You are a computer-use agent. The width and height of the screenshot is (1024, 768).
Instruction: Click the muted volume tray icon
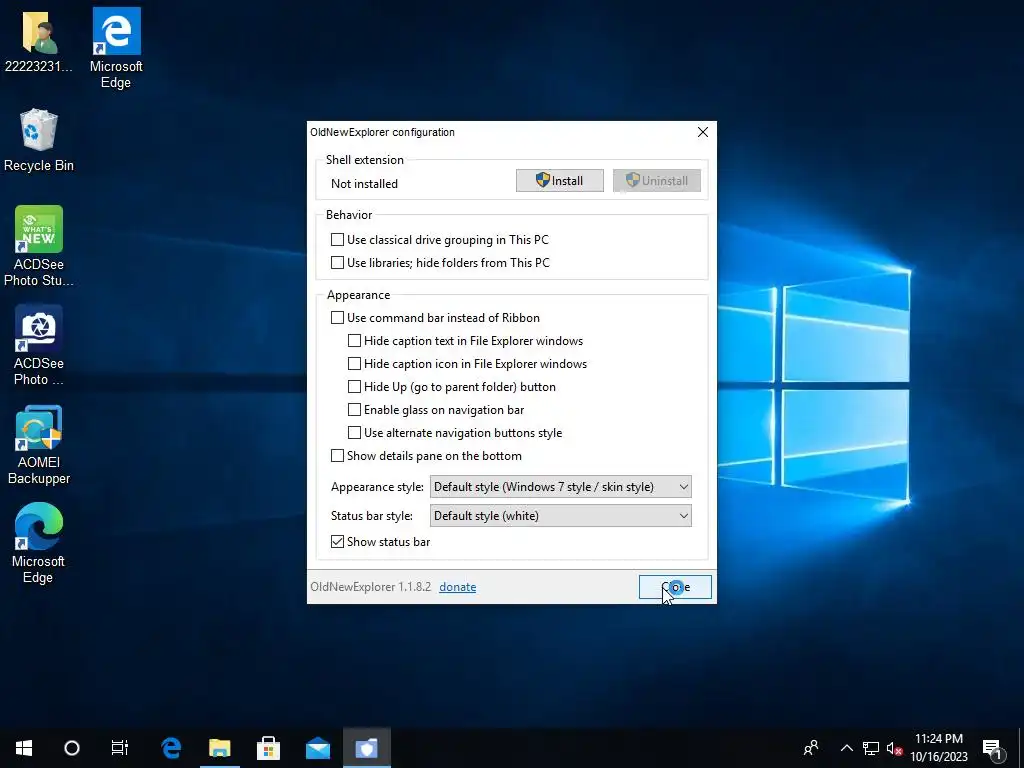(x=894, y=748)
